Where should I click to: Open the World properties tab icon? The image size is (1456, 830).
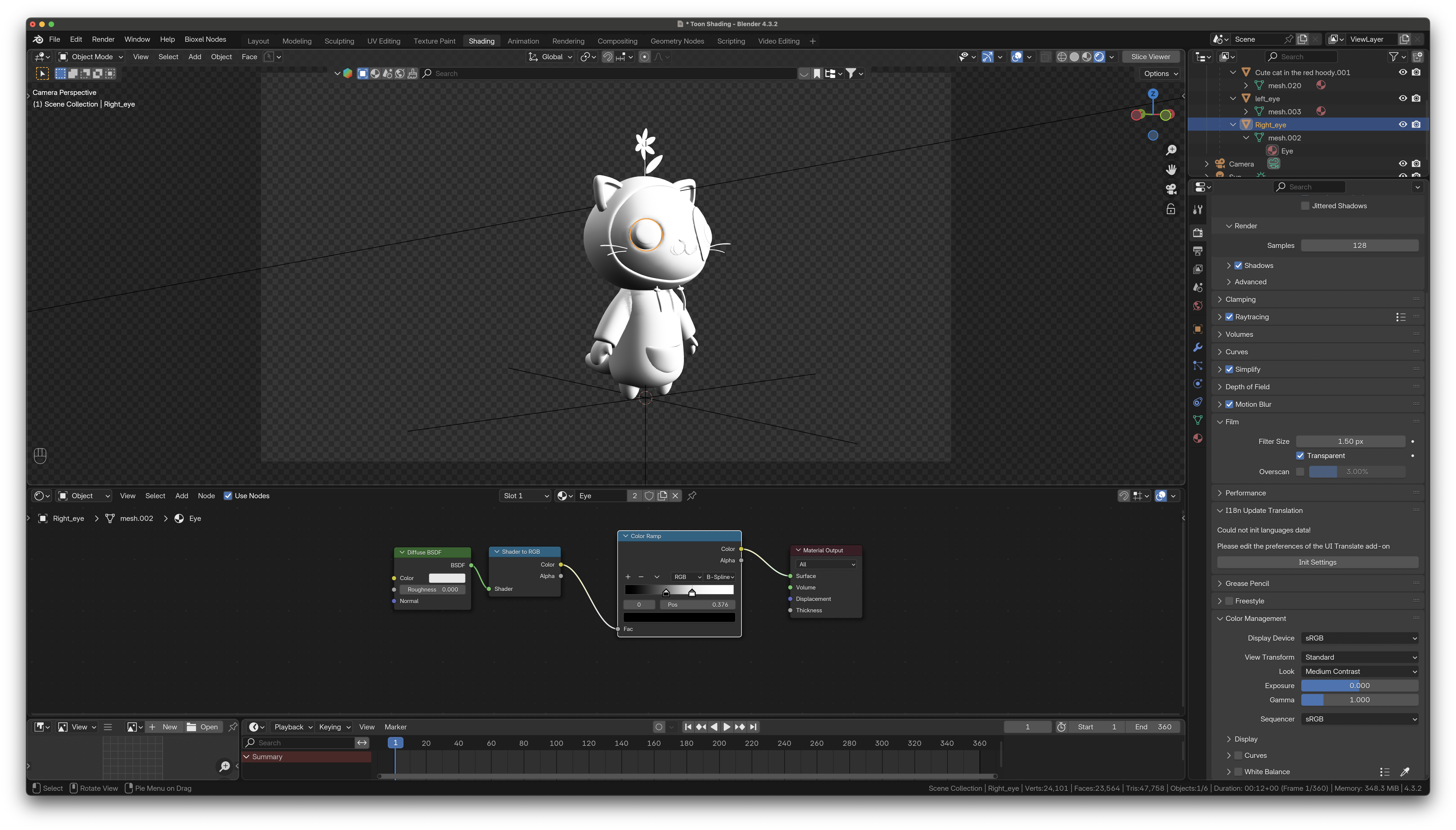coord(1198,306)
